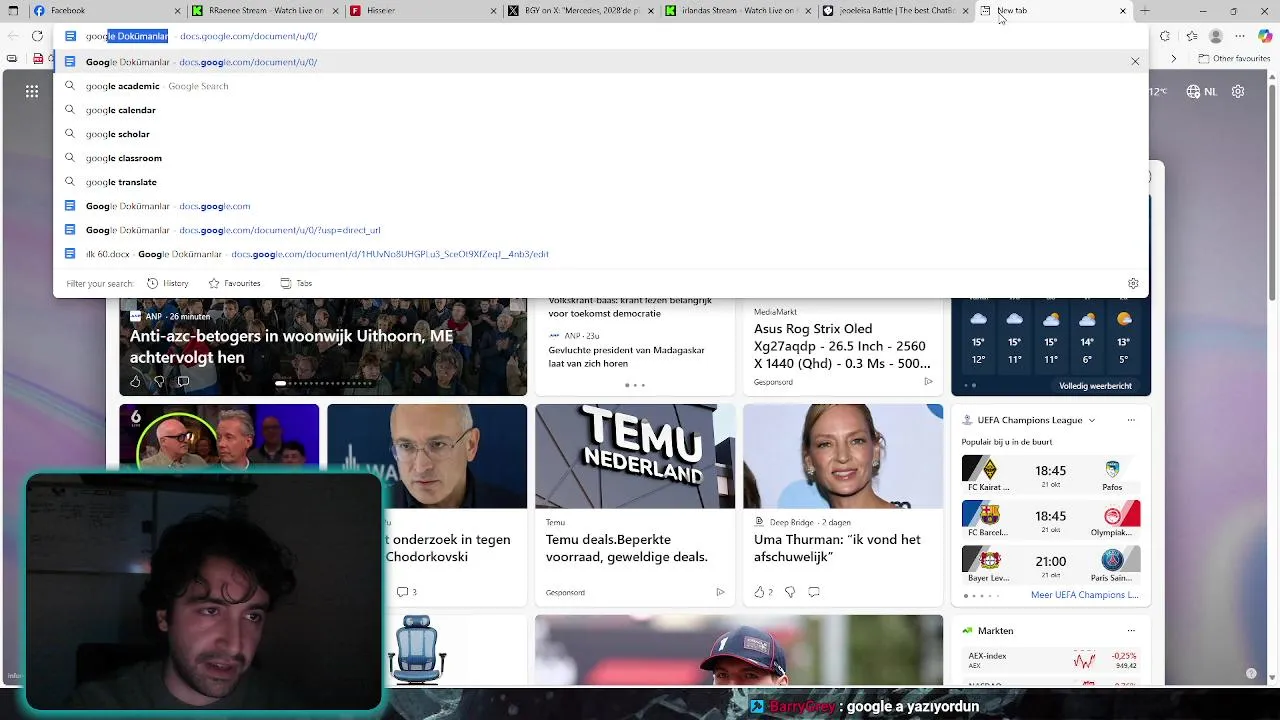Image resolution: width=1280 pixels, height=720 pixels.
Task: Open more options on the Markten card
Action: [x=1131, y=631]
